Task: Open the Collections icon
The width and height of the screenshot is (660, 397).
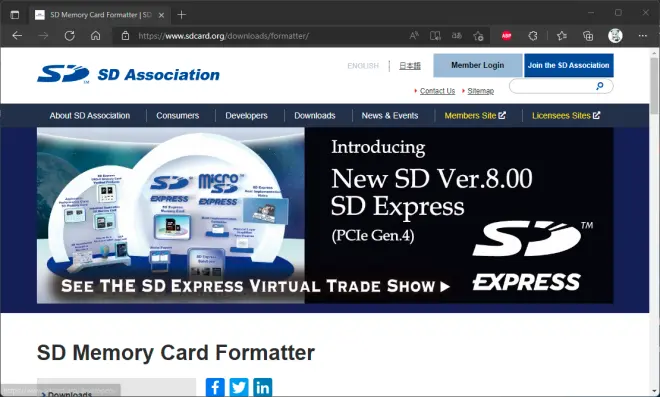Action: pos(588,36)
